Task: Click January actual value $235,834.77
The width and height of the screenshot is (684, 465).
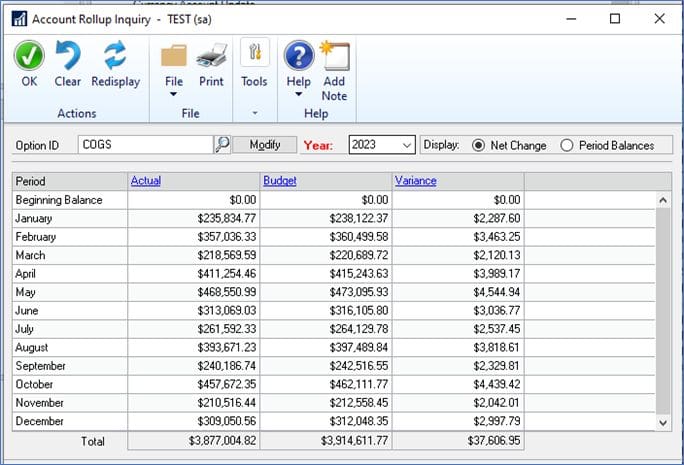Action: (x=226, y=218)
